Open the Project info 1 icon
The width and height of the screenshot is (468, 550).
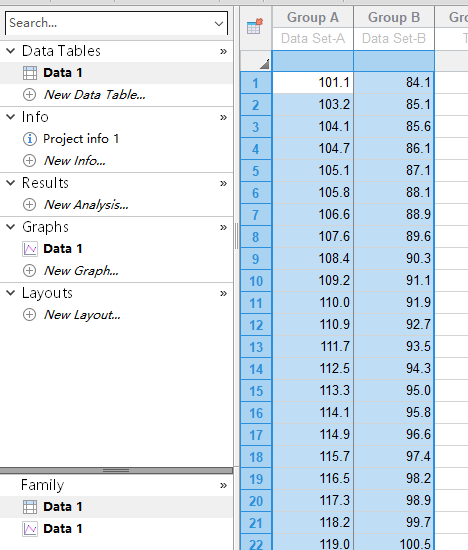(x=29, y=139)
